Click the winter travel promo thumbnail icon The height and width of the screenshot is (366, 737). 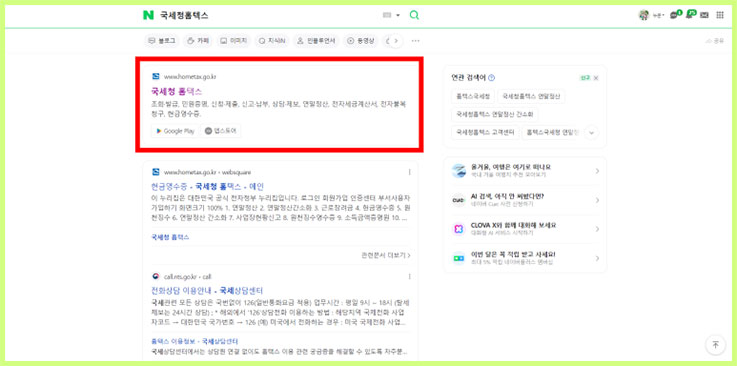(458, 171)
